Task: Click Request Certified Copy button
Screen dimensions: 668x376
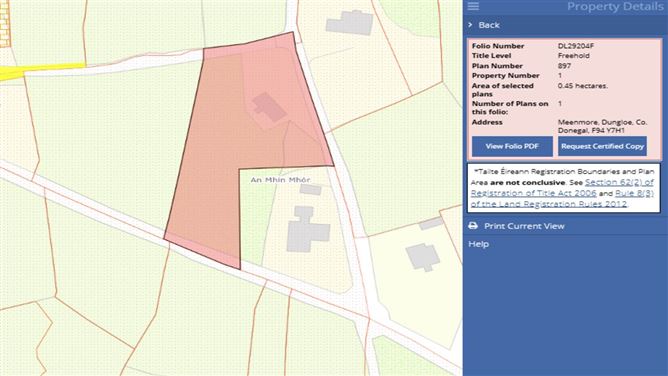Action: pyautogui.click(x=602, y=146)
